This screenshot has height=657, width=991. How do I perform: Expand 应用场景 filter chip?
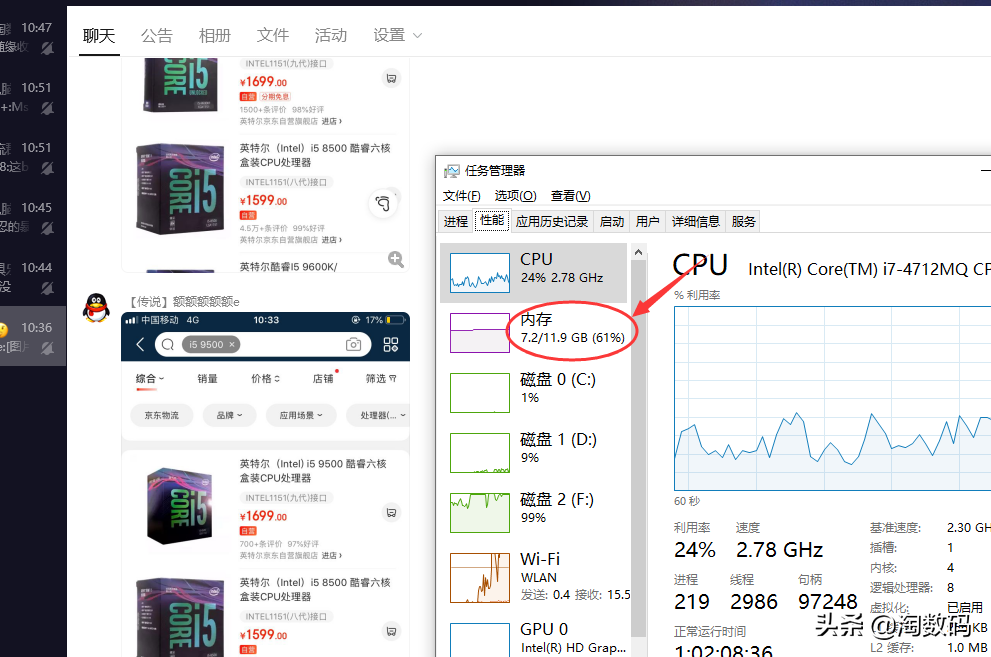(301, 415)
